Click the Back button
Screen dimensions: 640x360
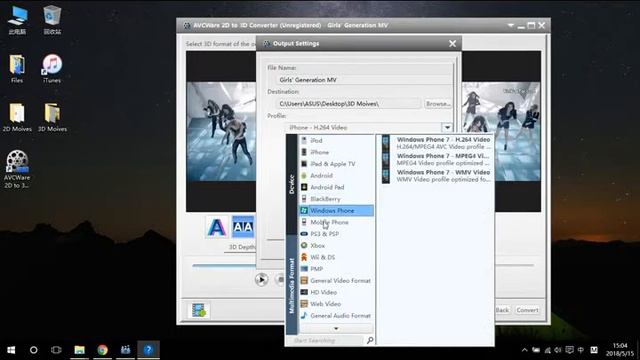pos(502,310)
